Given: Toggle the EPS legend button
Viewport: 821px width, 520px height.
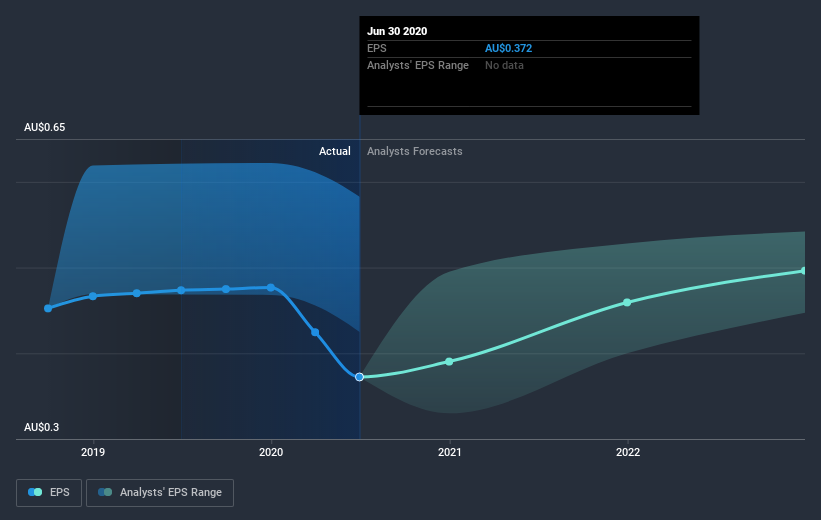Looking at the screenshot, I should click(49, 492).
